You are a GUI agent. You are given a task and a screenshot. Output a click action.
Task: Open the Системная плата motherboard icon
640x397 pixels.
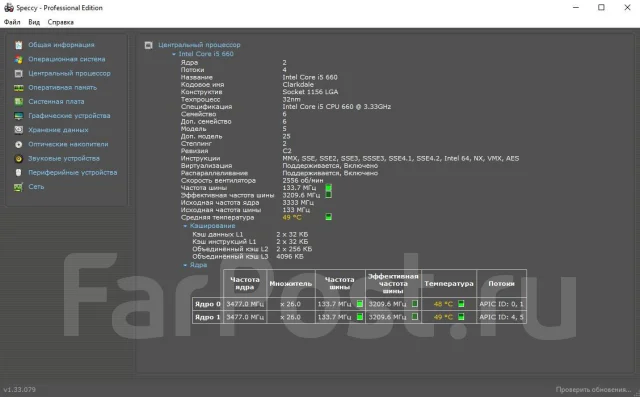[x=18, y=102]
